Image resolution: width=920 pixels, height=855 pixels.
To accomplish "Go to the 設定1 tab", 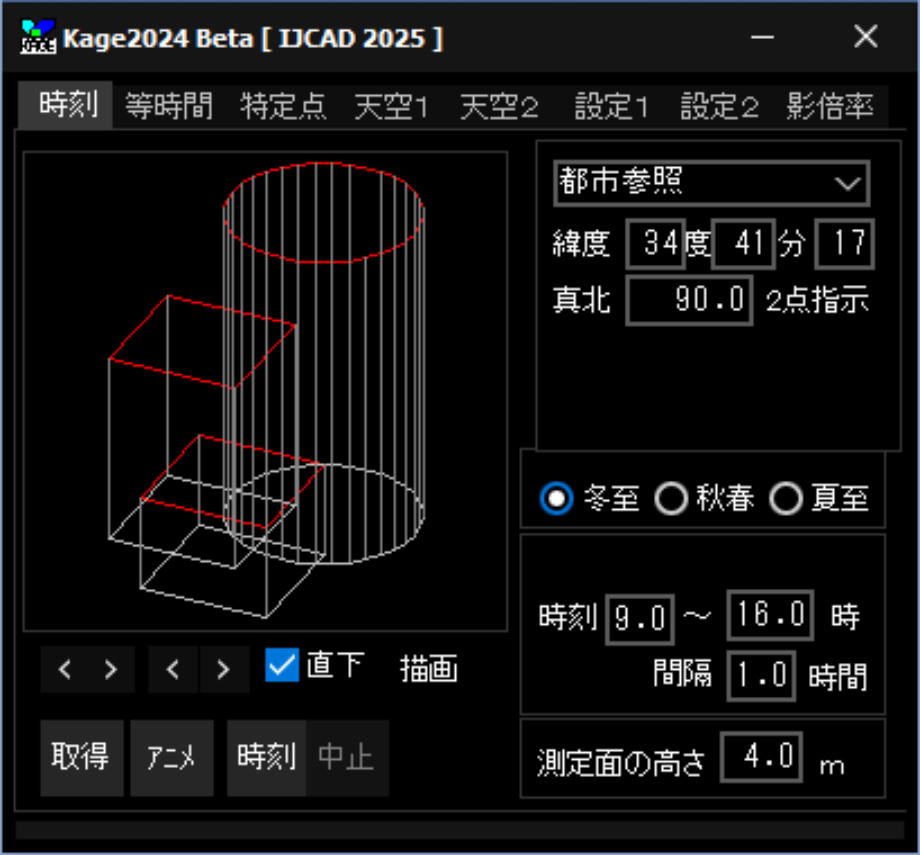I will coord(611,106).
